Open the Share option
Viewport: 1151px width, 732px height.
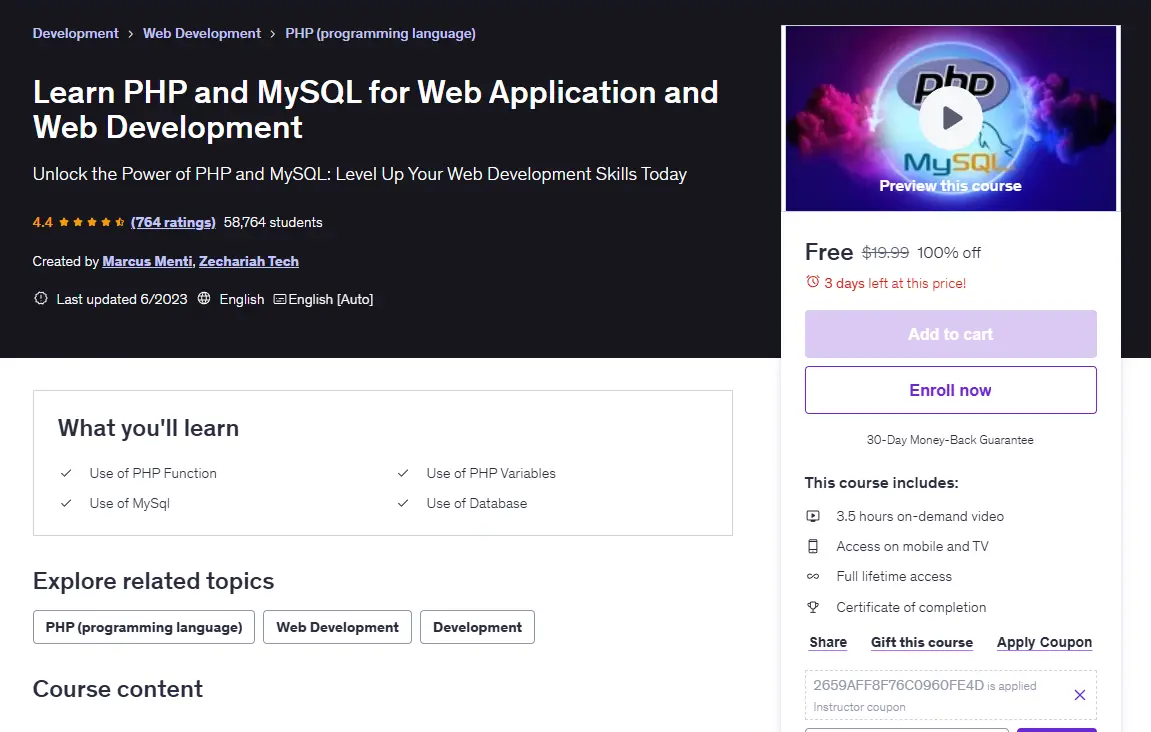(828, 642)
